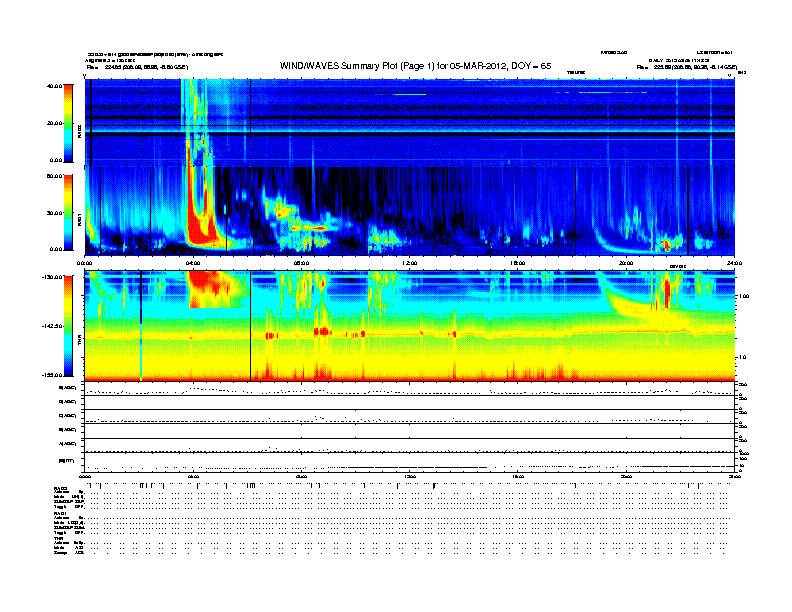Click 20:00 tick label under the bottom line plots
The width and height of the screenshot is (792, 612).
[626, 476]
